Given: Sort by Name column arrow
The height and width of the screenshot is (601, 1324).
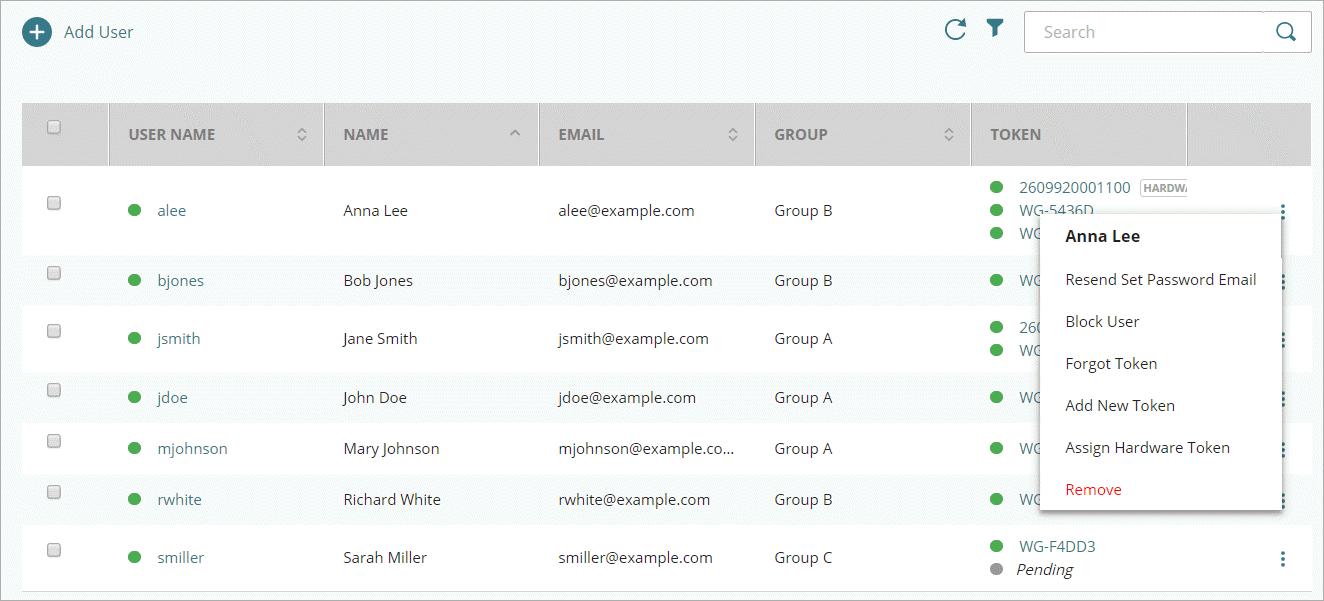Looking at the screenshot, I should coord(515,133).
